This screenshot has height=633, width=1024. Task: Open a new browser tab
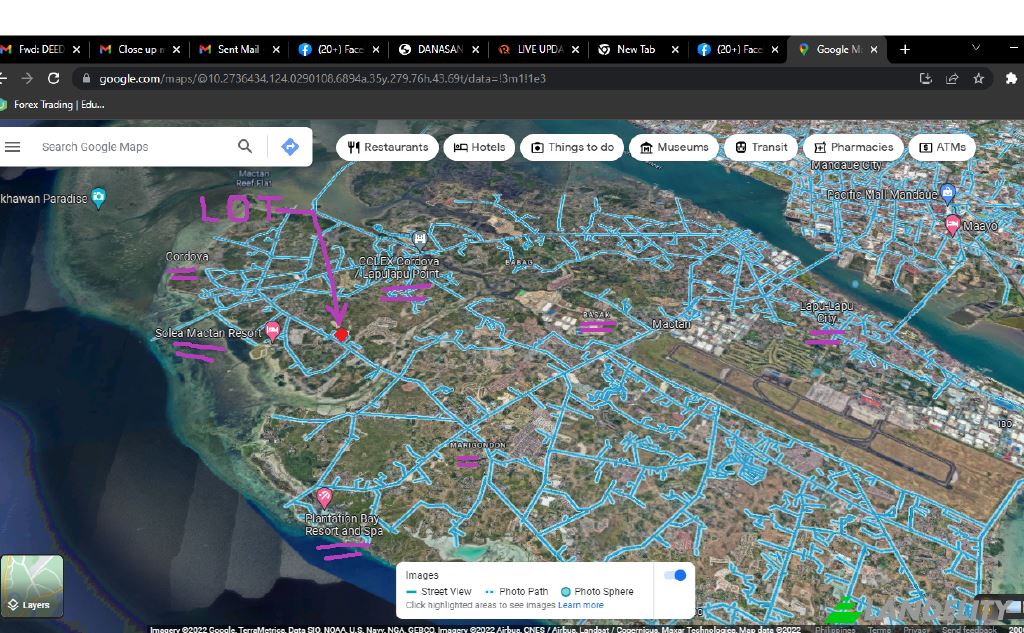pos(905,49)
